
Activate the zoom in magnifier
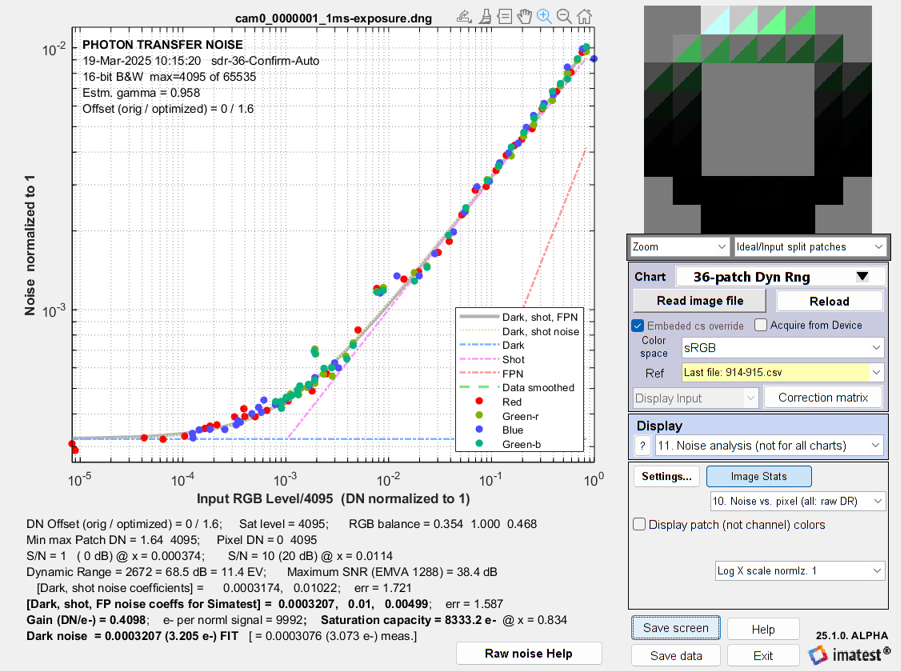pyautogui.click(x=544, y=17)
